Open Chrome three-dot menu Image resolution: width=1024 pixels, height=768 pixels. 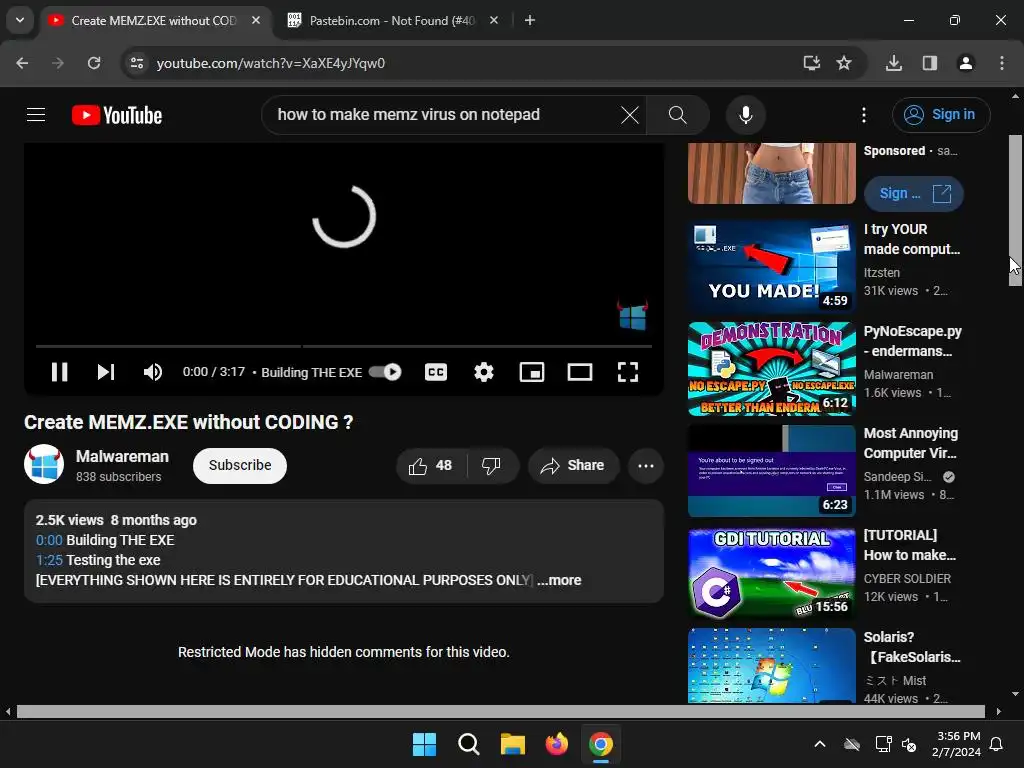1002,63
